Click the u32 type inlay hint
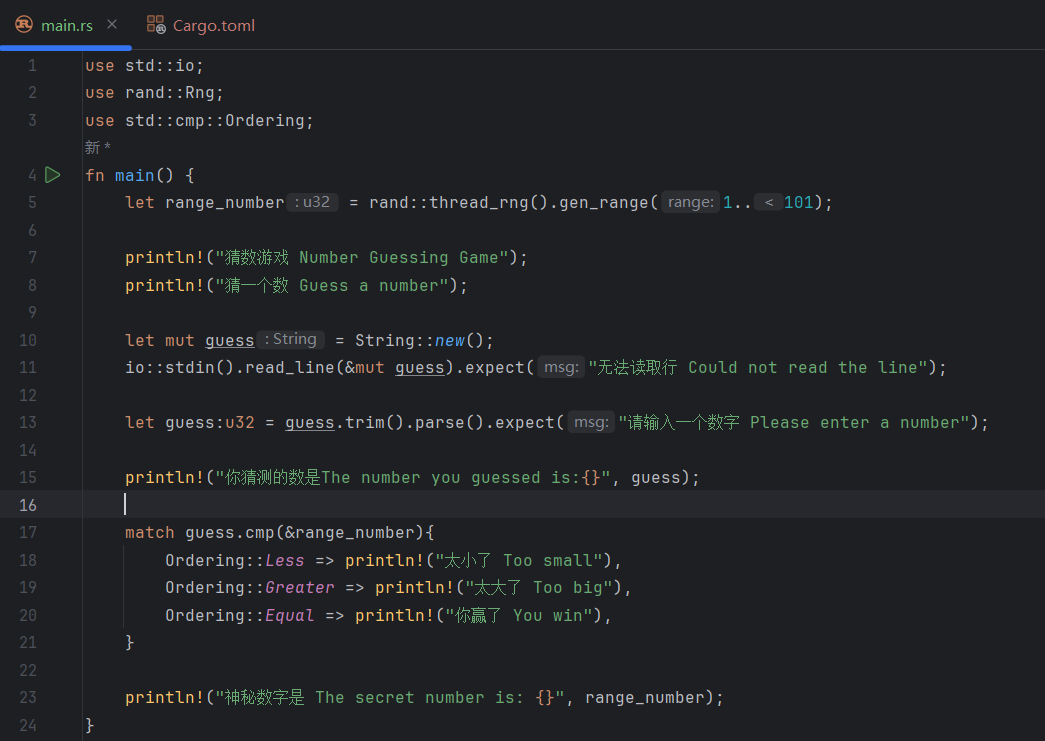The image size is (1045, 741). [313, 202]
